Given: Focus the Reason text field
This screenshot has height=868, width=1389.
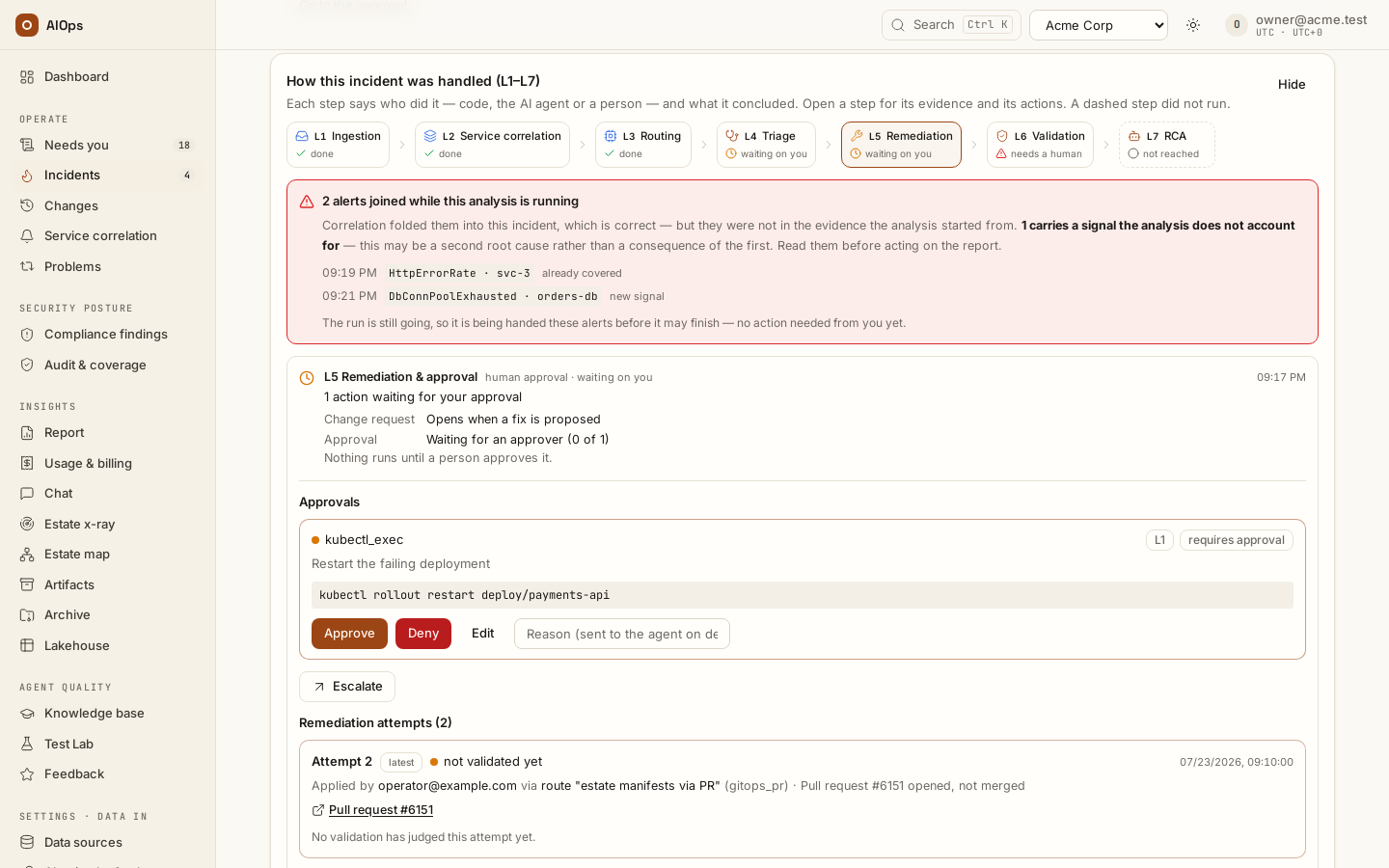Looking at the screenshot, I should pos(622,634).
